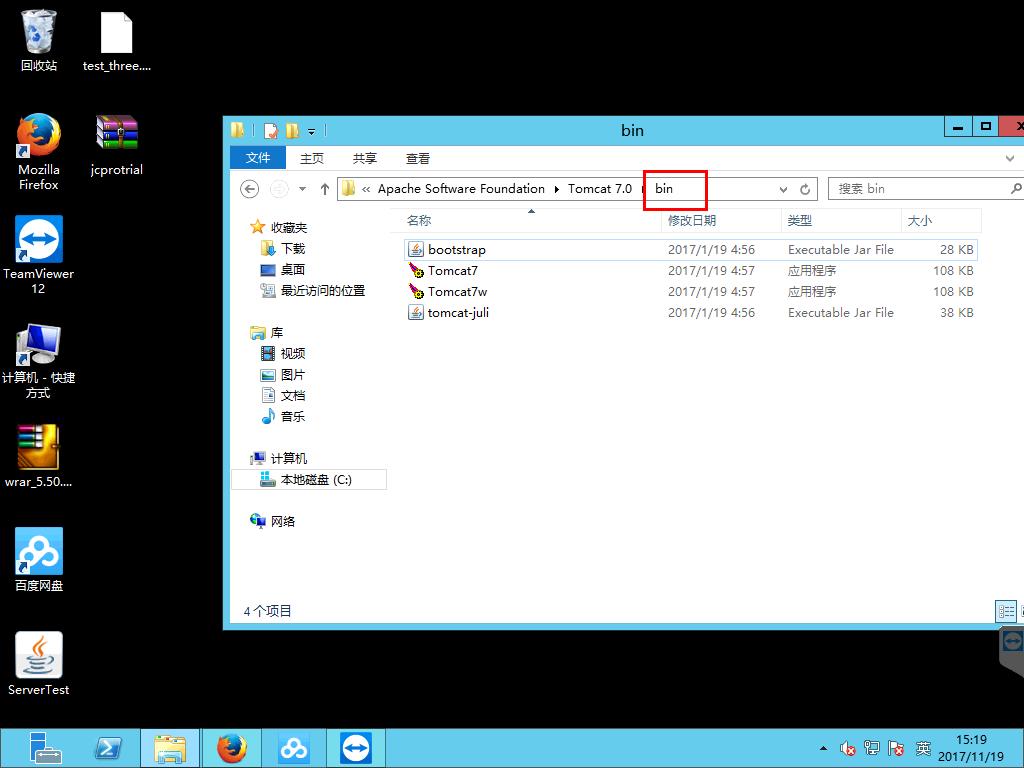Open the recent locations dropdown arrow
The width and height of the screenshot is (1024, 768).
302,189
